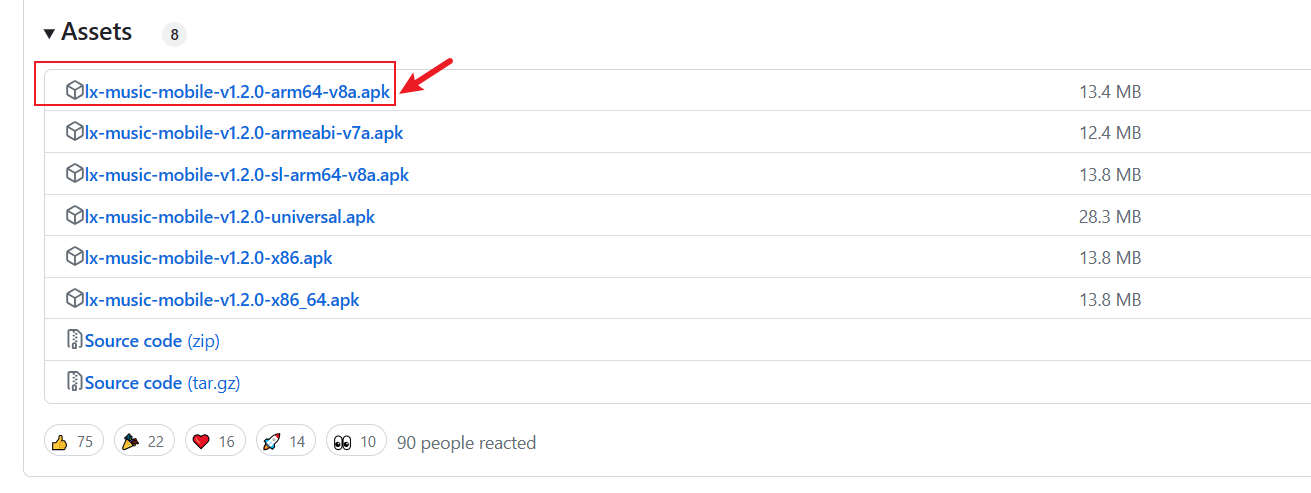Toggle the eyes reaction with 10
Image resolution: width=1311 pixels, height=493 pixels.
(x=357, y=441)
